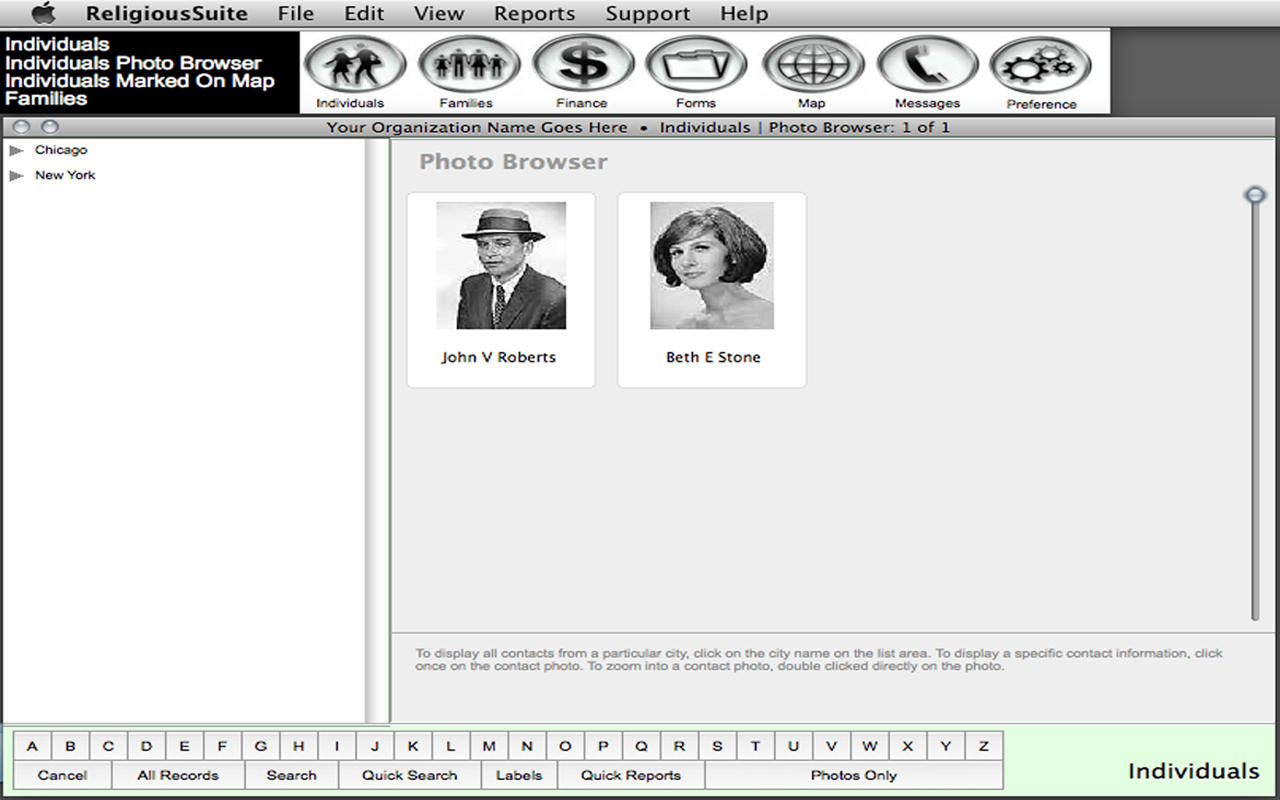Image resolution: width=1280 pixels, height=800 pixels.
Task: Click the Search button
Action: tap(292, 775)
